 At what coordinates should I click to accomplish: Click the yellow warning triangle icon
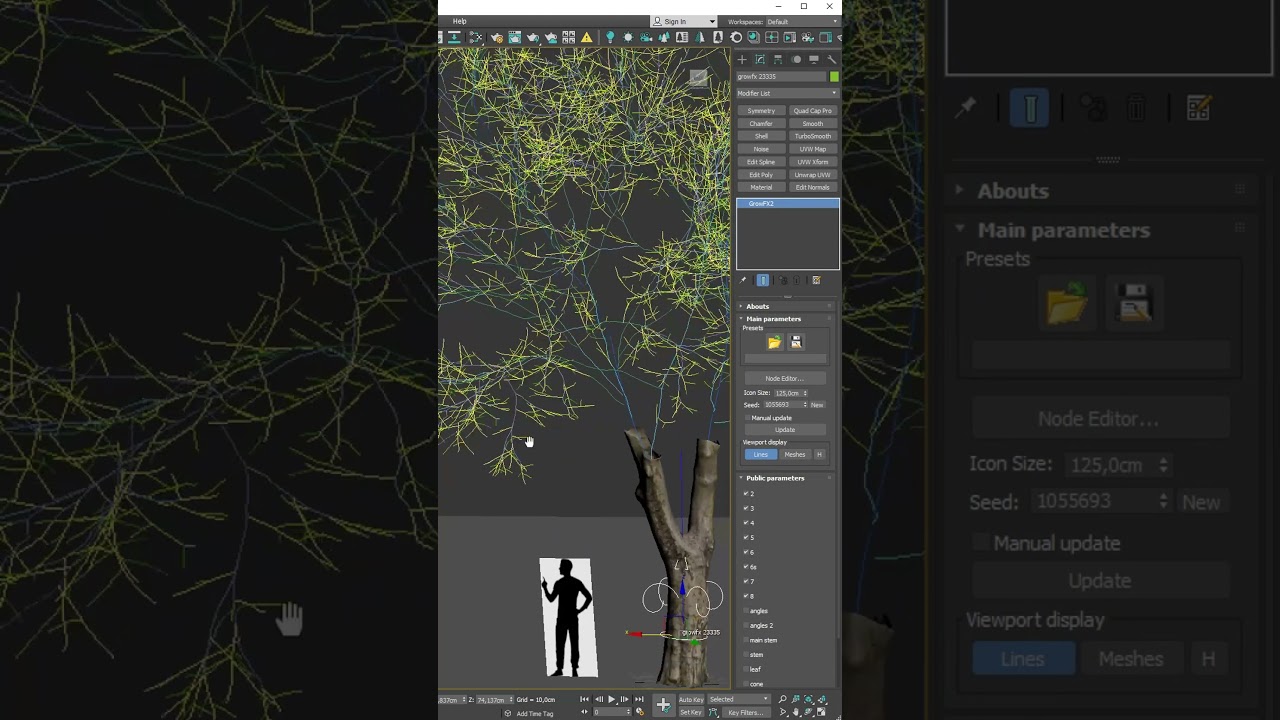tap(587, 38)
